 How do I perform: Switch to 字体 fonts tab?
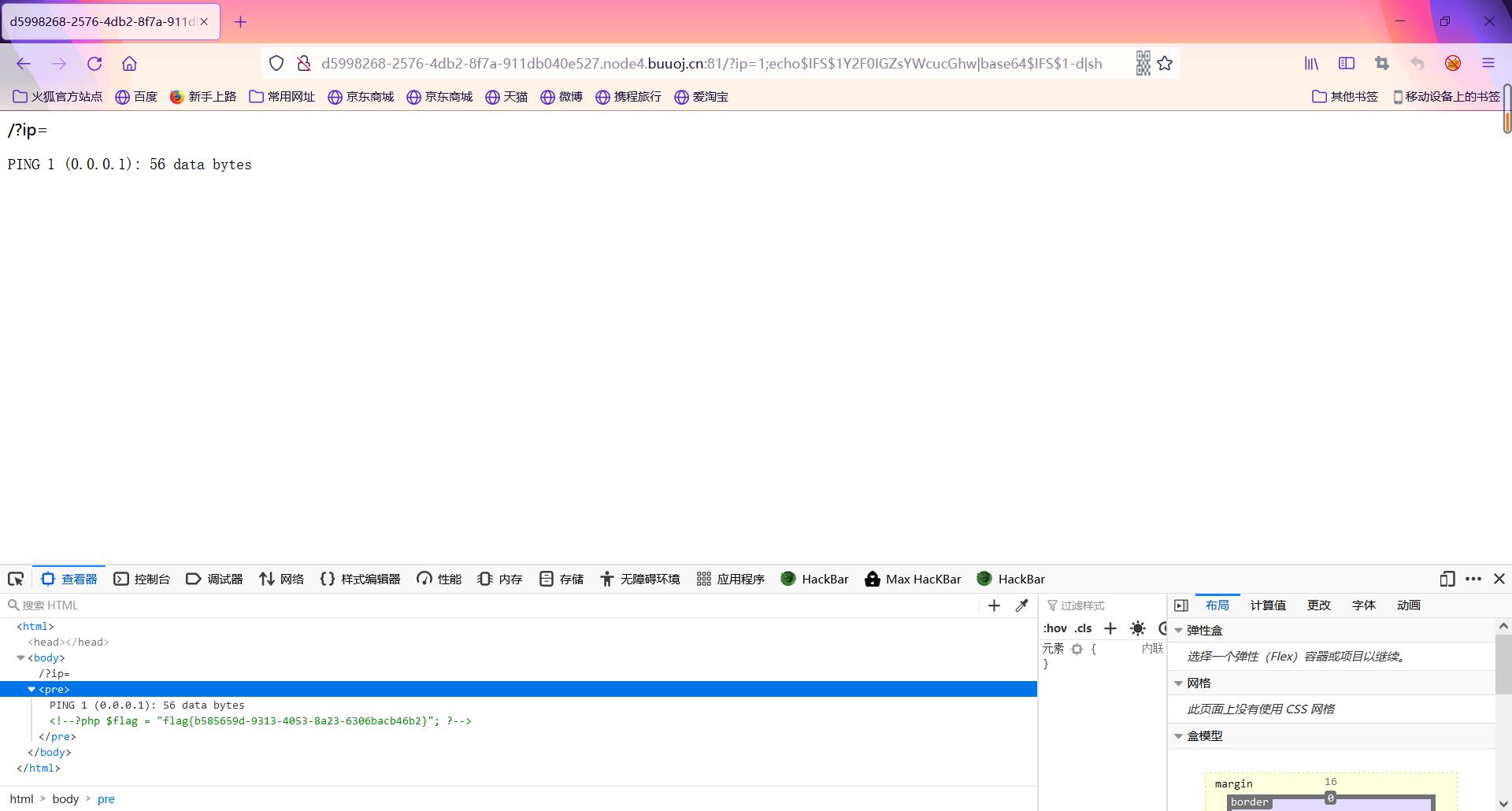[1364, 605]
